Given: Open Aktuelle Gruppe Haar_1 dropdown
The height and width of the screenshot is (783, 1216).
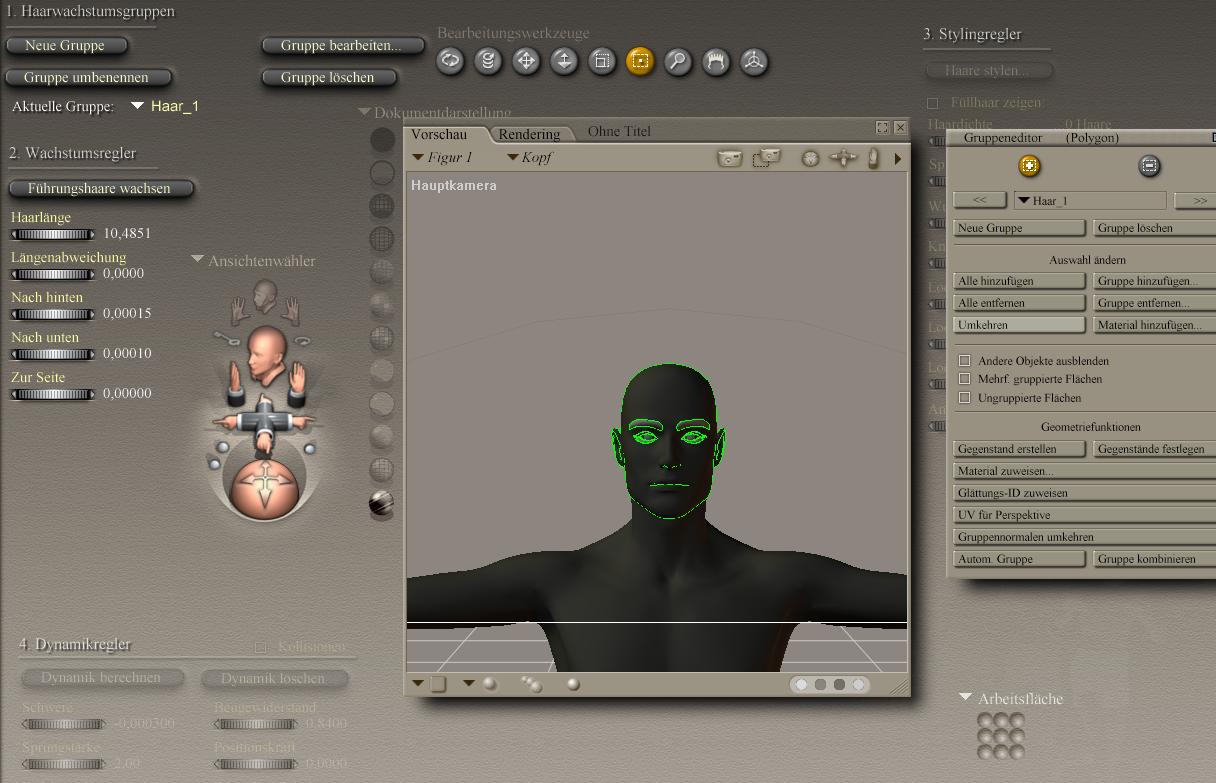Looking at the screenshot, I should click(x=138, y=106).
